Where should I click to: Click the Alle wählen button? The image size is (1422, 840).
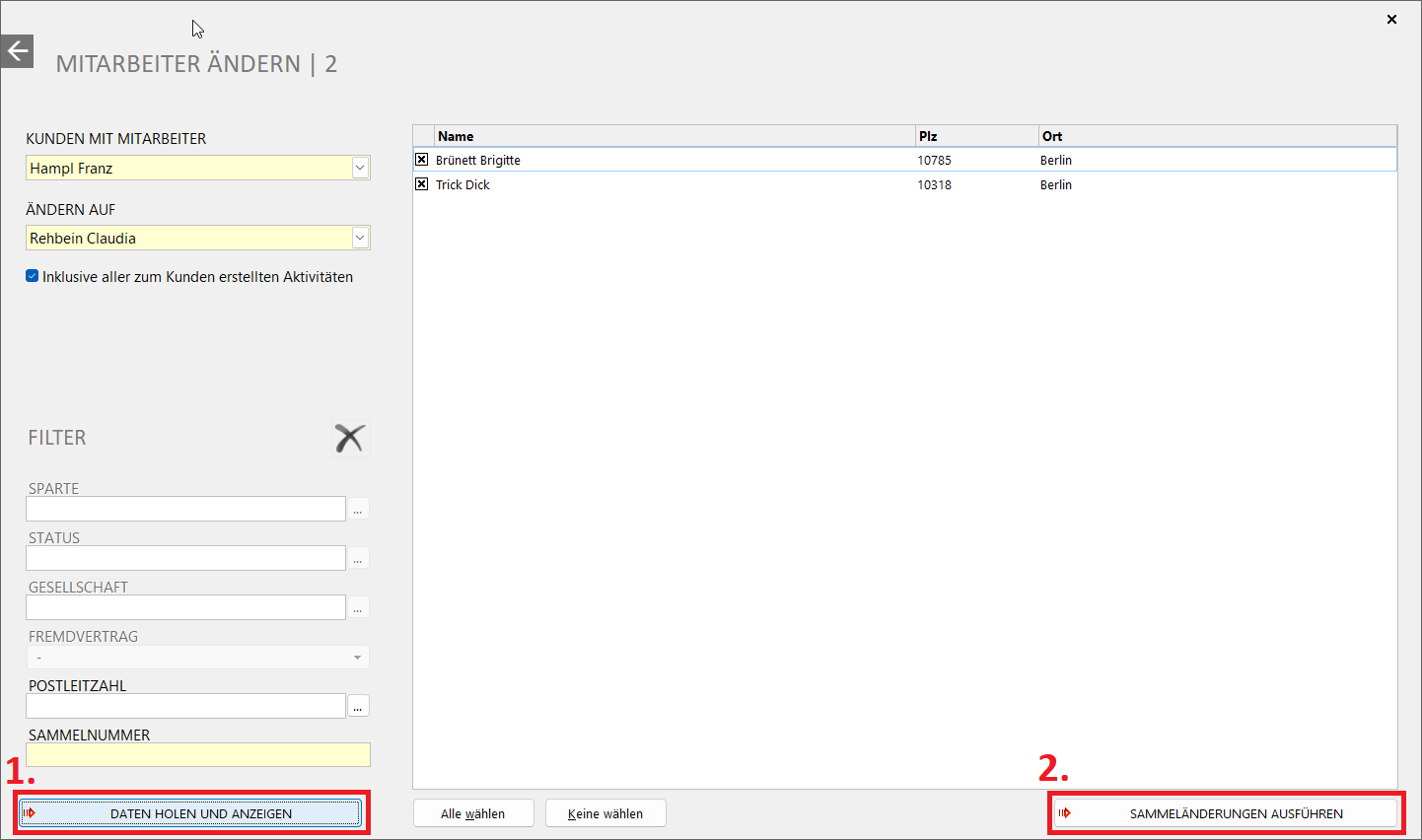(x=473, y=813)
